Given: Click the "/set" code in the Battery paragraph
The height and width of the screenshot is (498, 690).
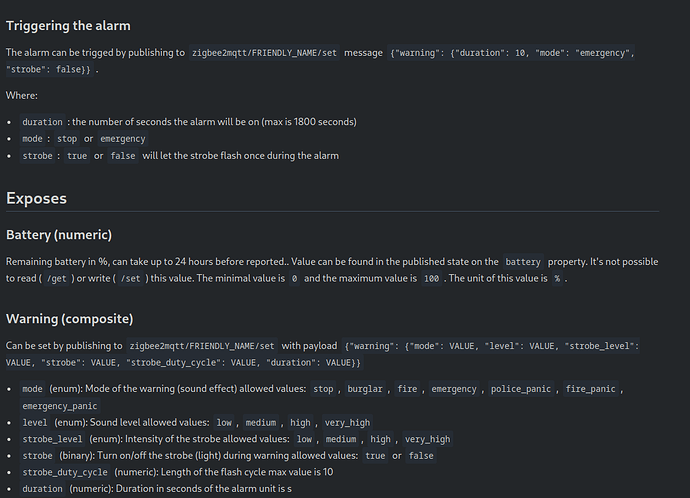Looking at the screenshot, I should (130, 279).
